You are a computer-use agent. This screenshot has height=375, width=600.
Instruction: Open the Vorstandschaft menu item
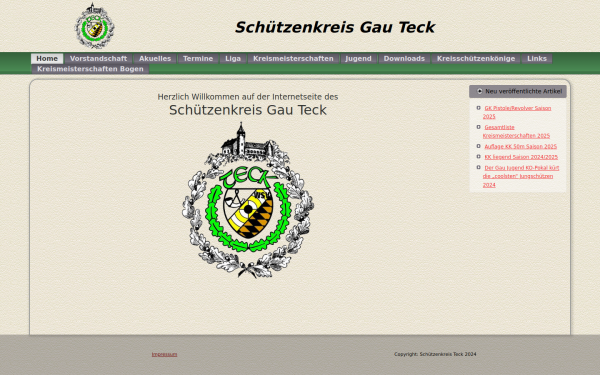click(98, 59)
